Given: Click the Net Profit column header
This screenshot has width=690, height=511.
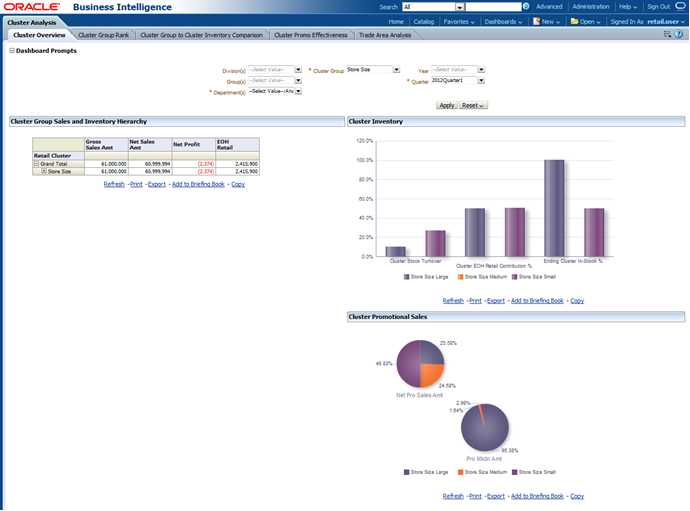Looking at the screenshot, I should coord(194,144).
